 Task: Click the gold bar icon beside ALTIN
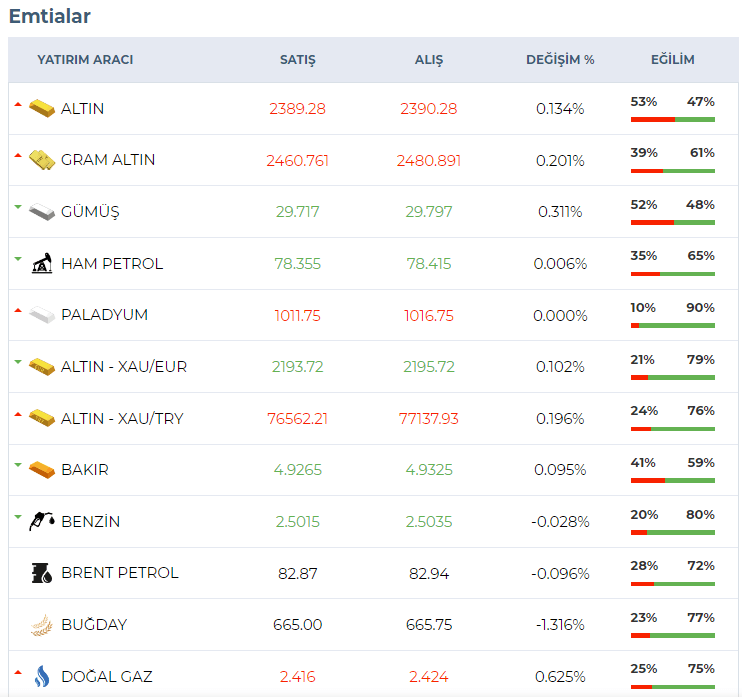tap(41, 108)
